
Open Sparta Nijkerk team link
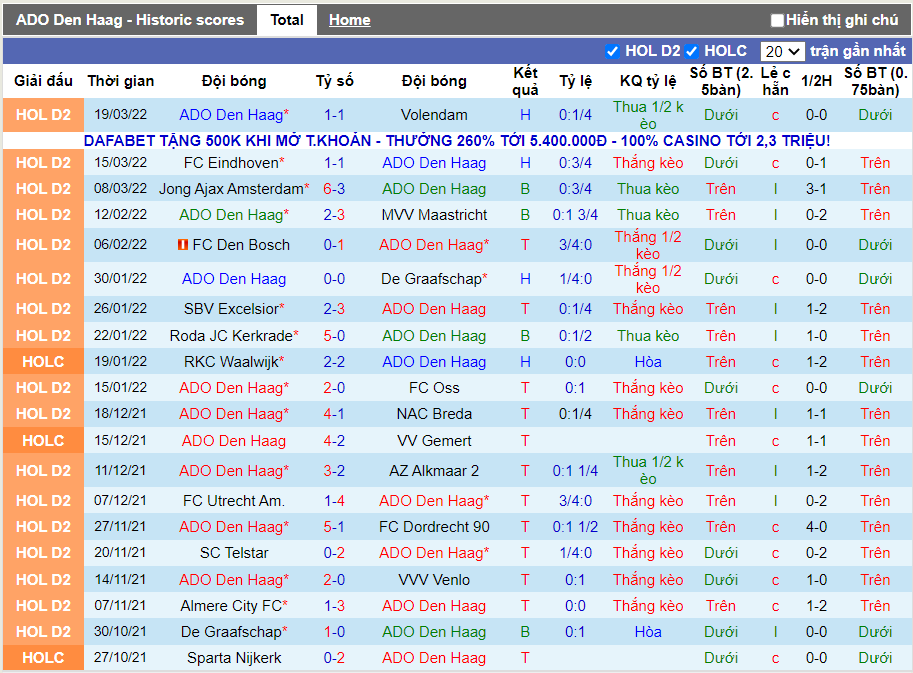(234, 658)
